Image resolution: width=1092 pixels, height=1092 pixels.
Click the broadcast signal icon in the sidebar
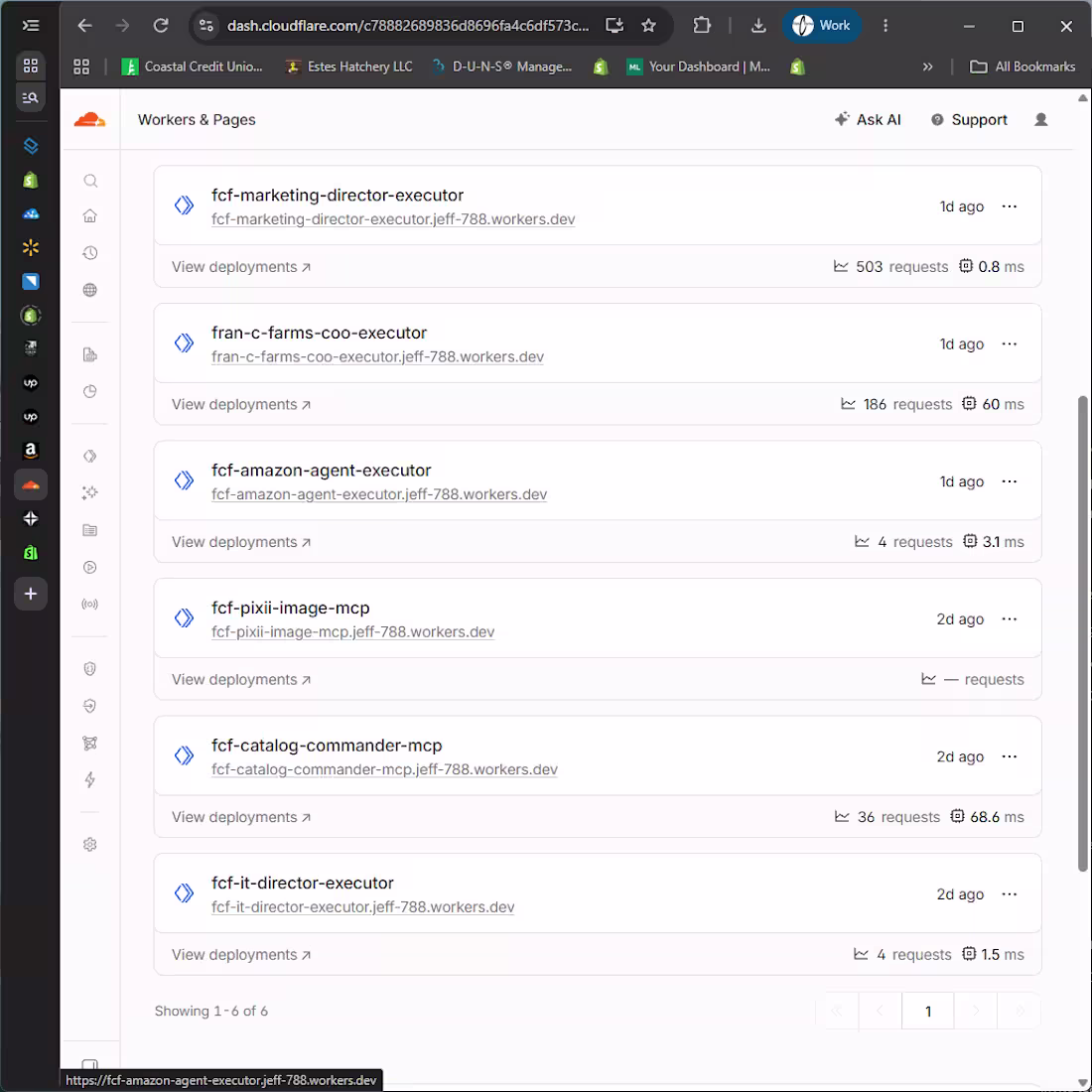89,604
